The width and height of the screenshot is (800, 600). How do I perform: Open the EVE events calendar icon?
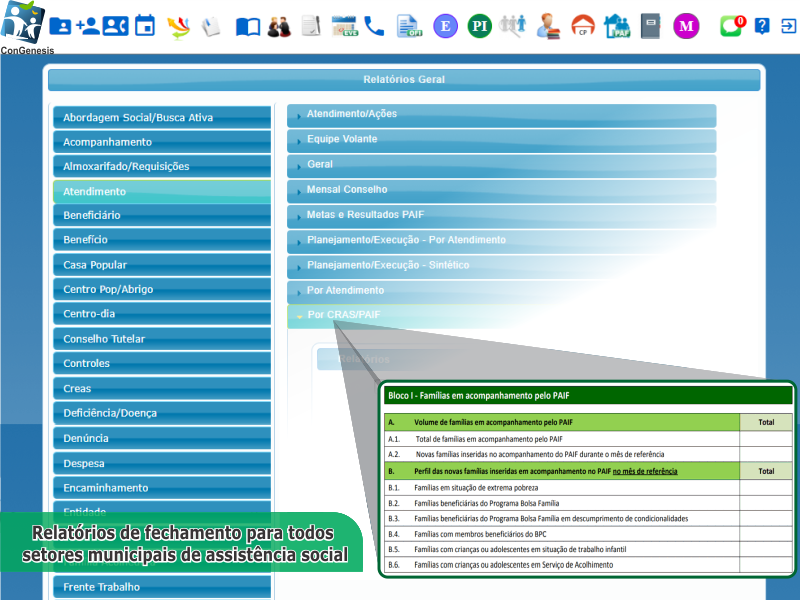click(343, 26)
